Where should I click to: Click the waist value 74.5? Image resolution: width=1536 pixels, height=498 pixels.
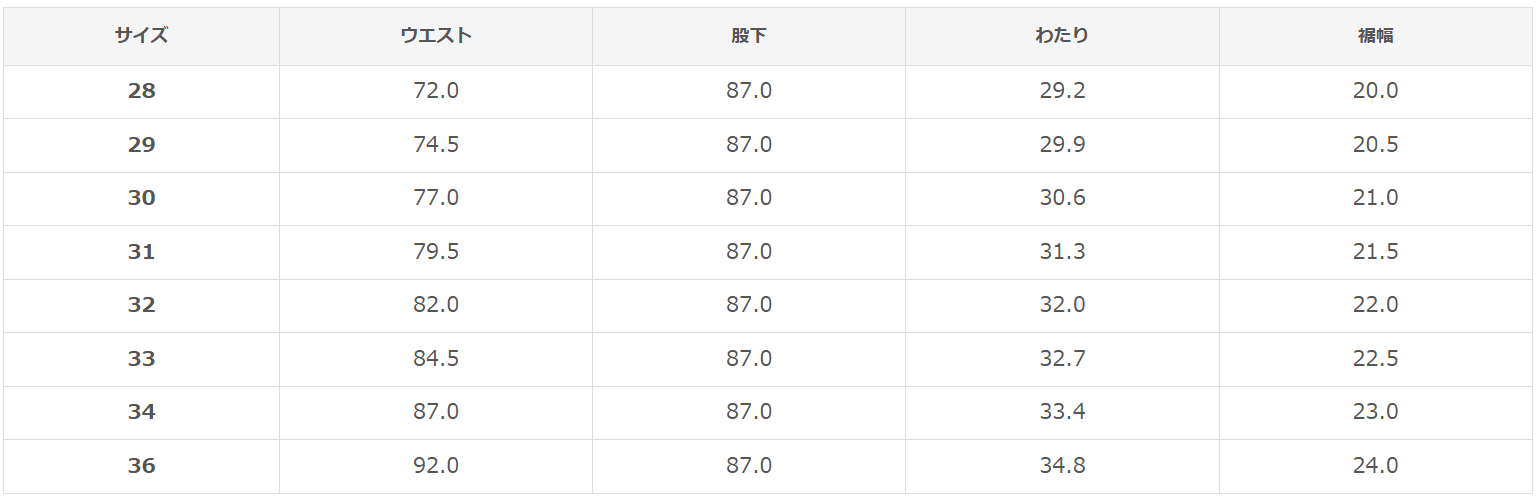point(436,145)
